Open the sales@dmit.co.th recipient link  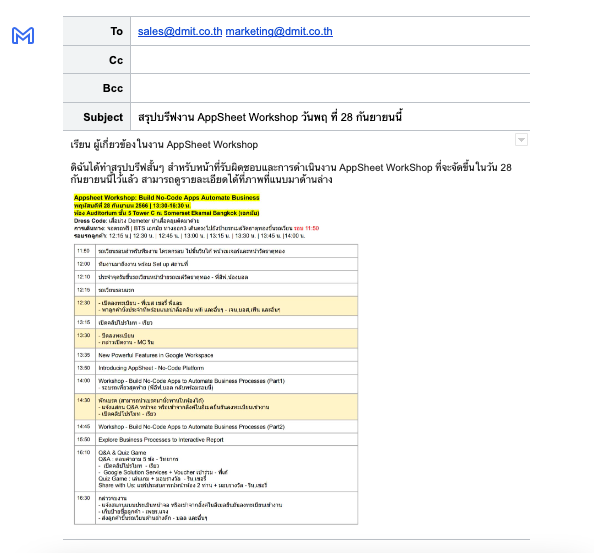pyautogui.click(x=180, y=31)
